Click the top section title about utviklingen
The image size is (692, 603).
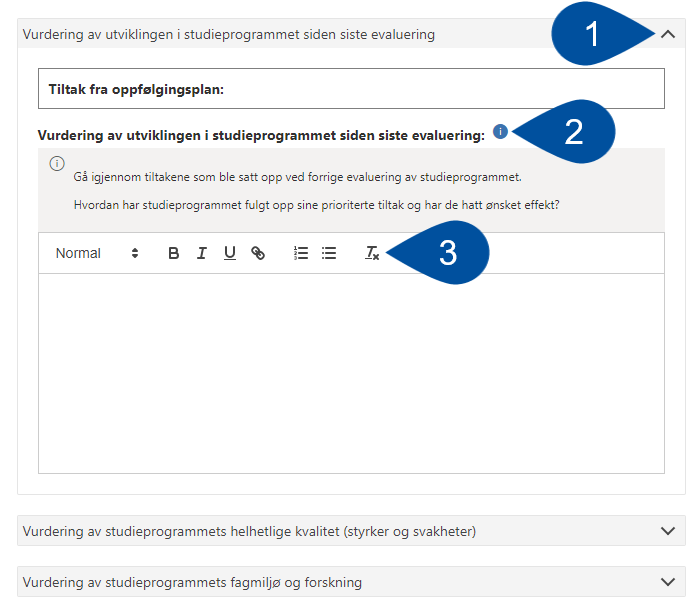point(229,34)
